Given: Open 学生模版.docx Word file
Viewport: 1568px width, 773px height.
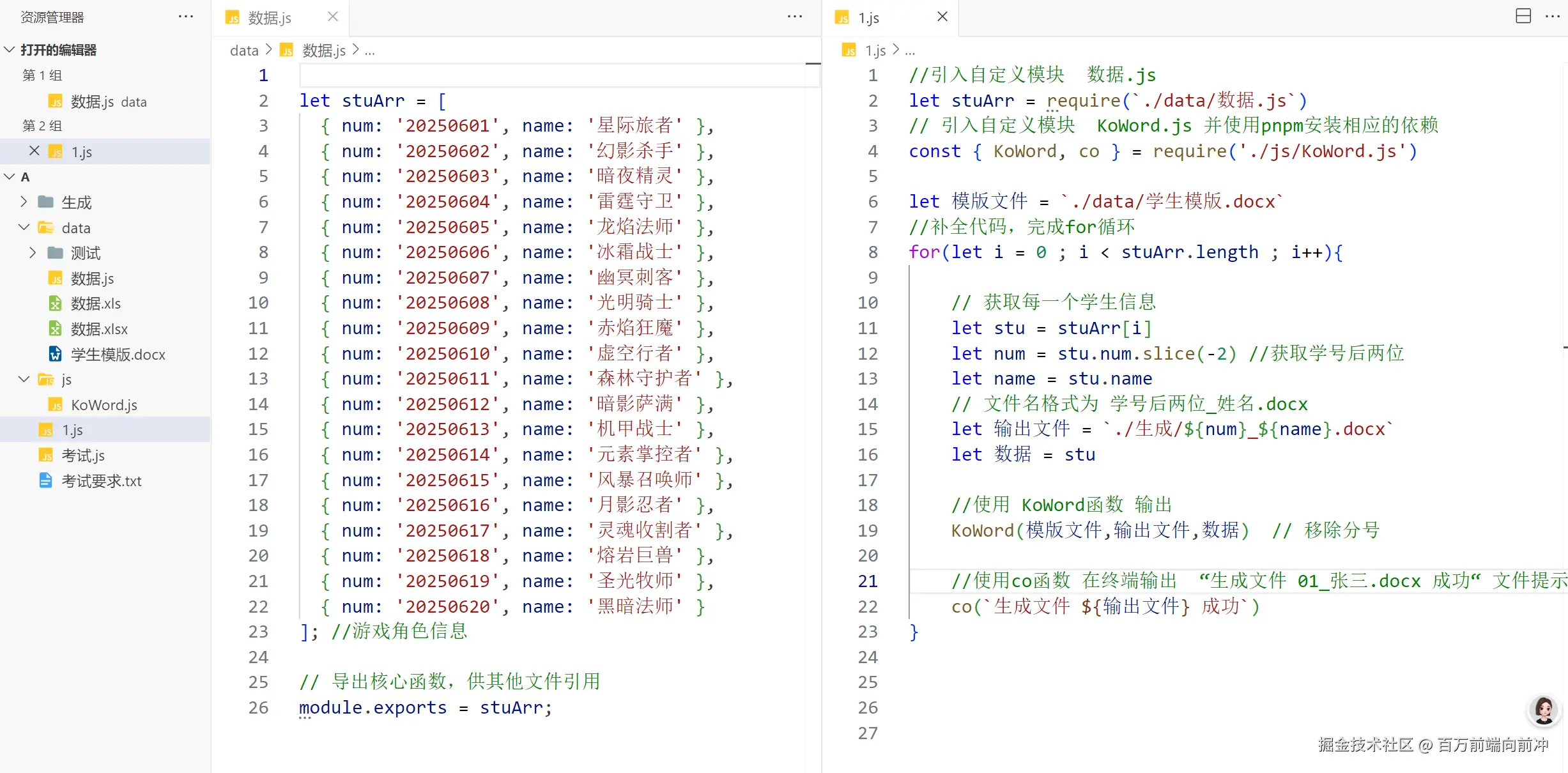Looking at the screenshot, I should click(118, 355).
